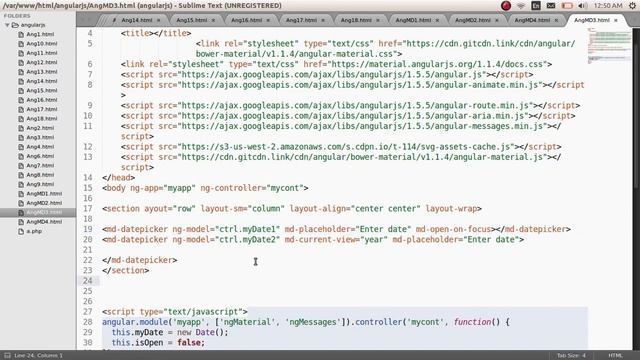The image size is (640, 360).
Task: Click the Line 24, Column 1 status text
Action: point(38,356)
